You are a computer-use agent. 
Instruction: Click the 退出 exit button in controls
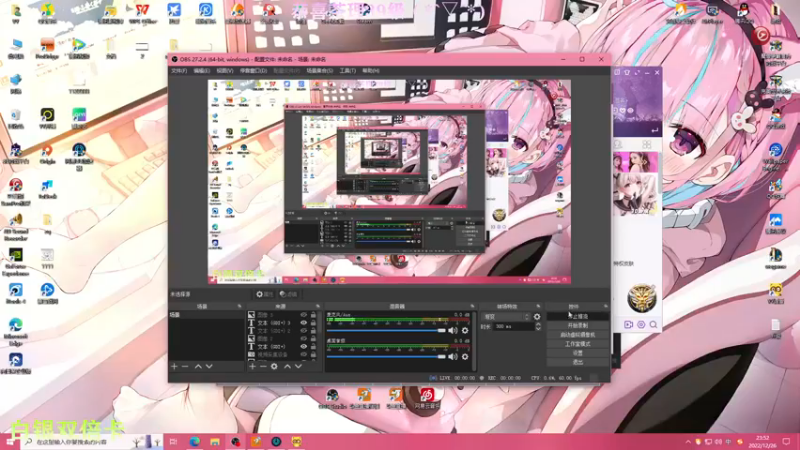point(578,362)
